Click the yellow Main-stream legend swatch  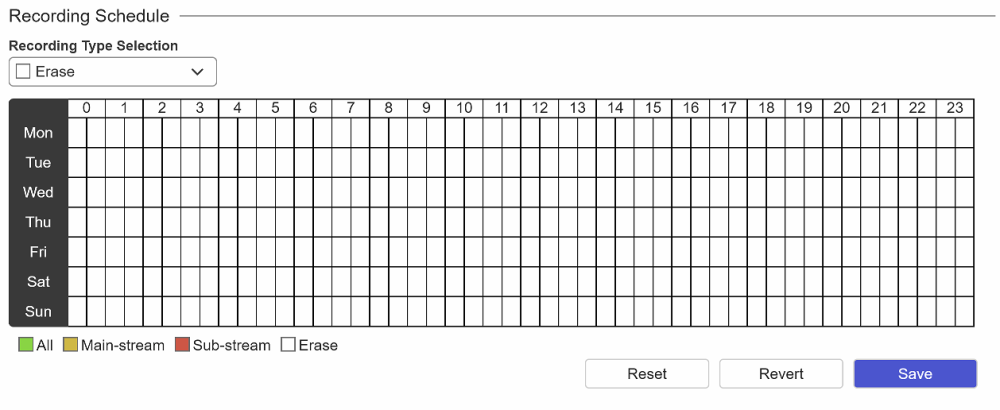tap(70, 345)
